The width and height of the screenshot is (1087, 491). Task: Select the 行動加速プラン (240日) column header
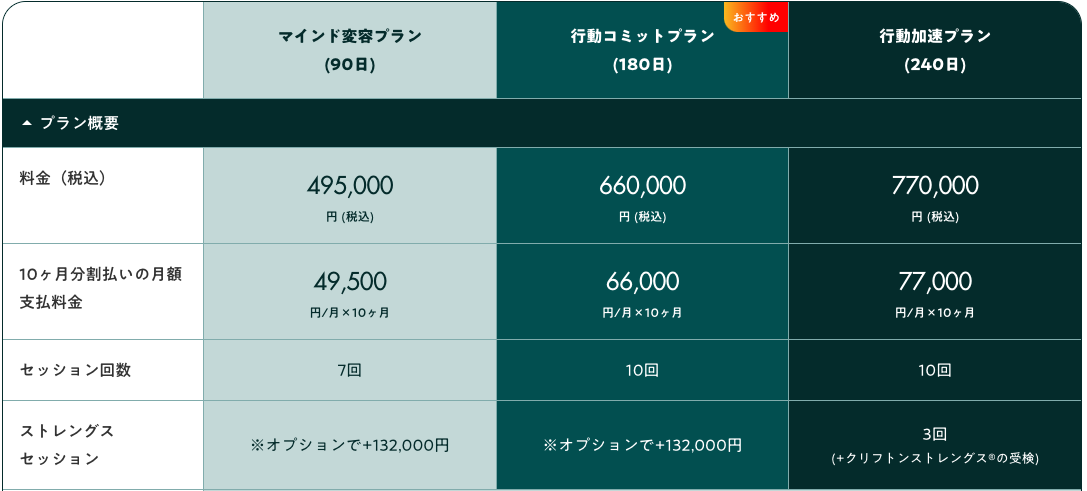point(935,50)
